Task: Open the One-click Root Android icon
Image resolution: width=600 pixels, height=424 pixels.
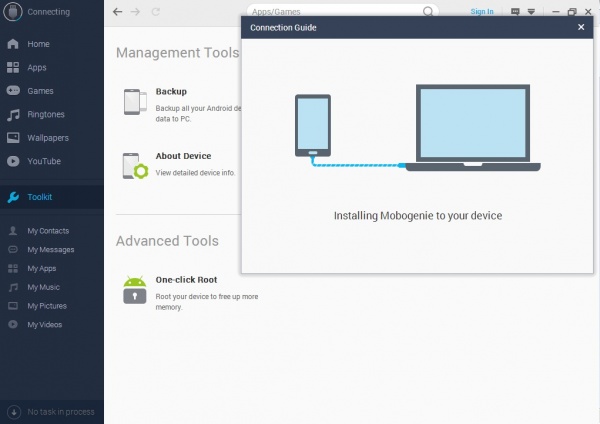Action: 135,290
